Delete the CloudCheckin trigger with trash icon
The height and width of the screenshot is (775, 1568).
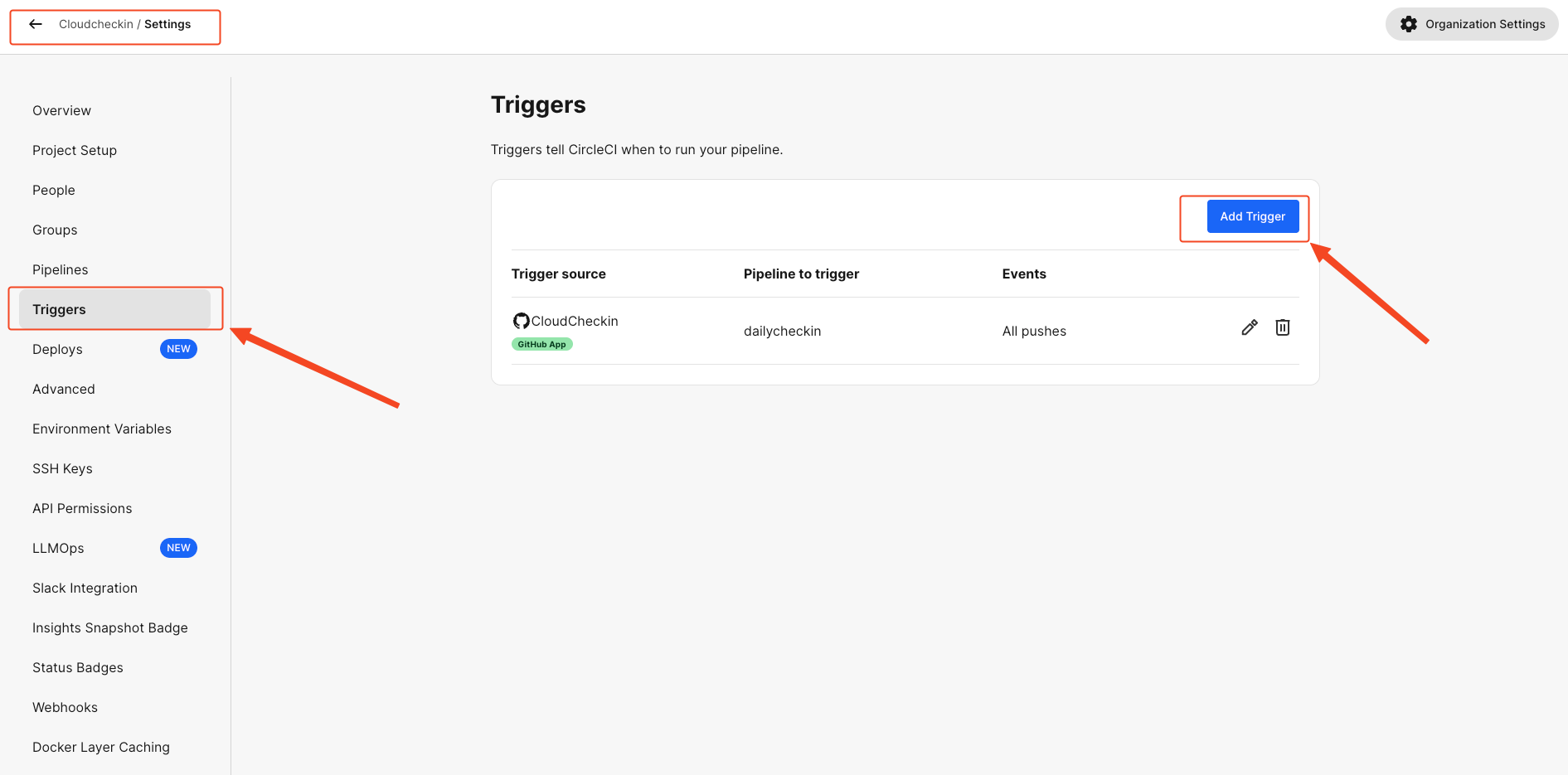(x=1283, y=327)
